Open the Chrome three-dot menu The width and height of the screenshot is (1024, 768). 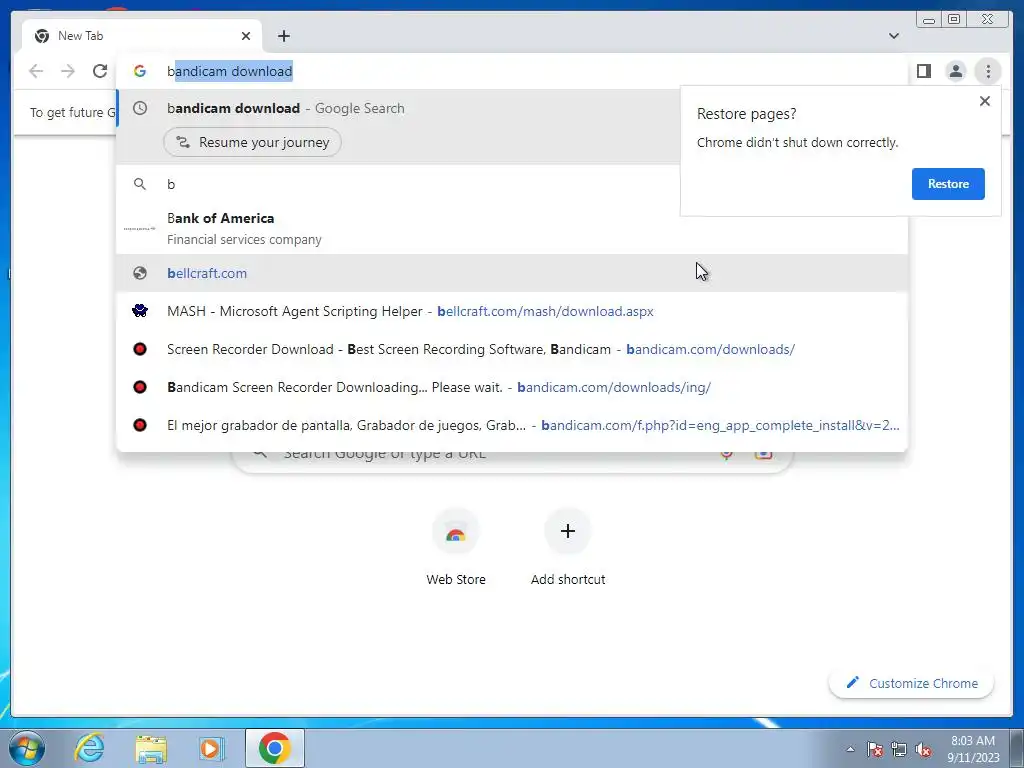click(x=988, y=71)
